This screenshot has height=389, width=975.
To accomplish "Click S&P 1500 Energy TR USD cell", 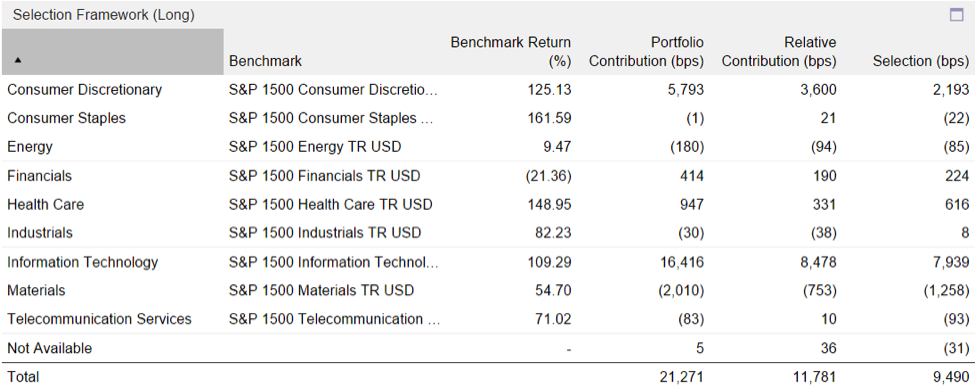I will 315,147.
